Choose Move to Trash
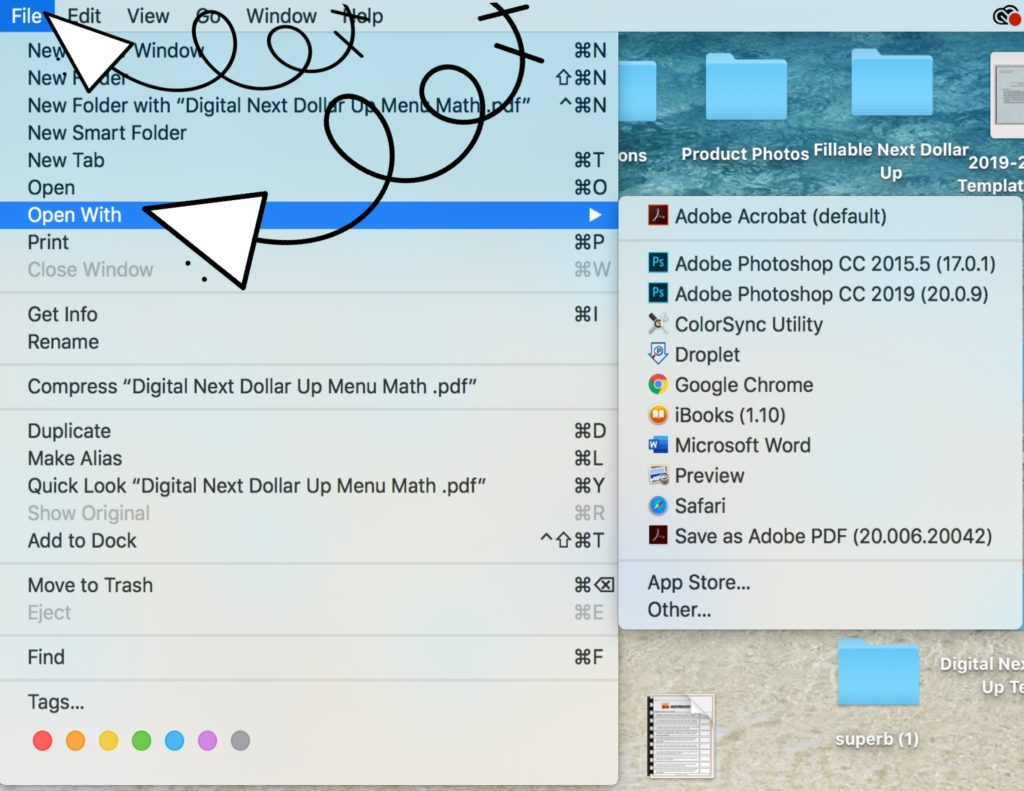The height and width of the screenshot is (791, 1024). point(89,585)
